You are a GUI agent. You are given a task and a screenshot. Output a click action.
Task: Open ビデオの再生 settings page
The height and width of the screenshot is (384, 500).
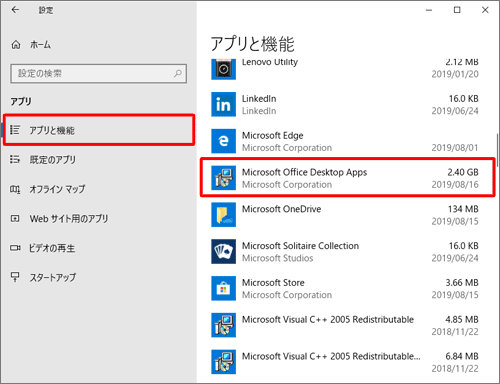click(99, 248)
